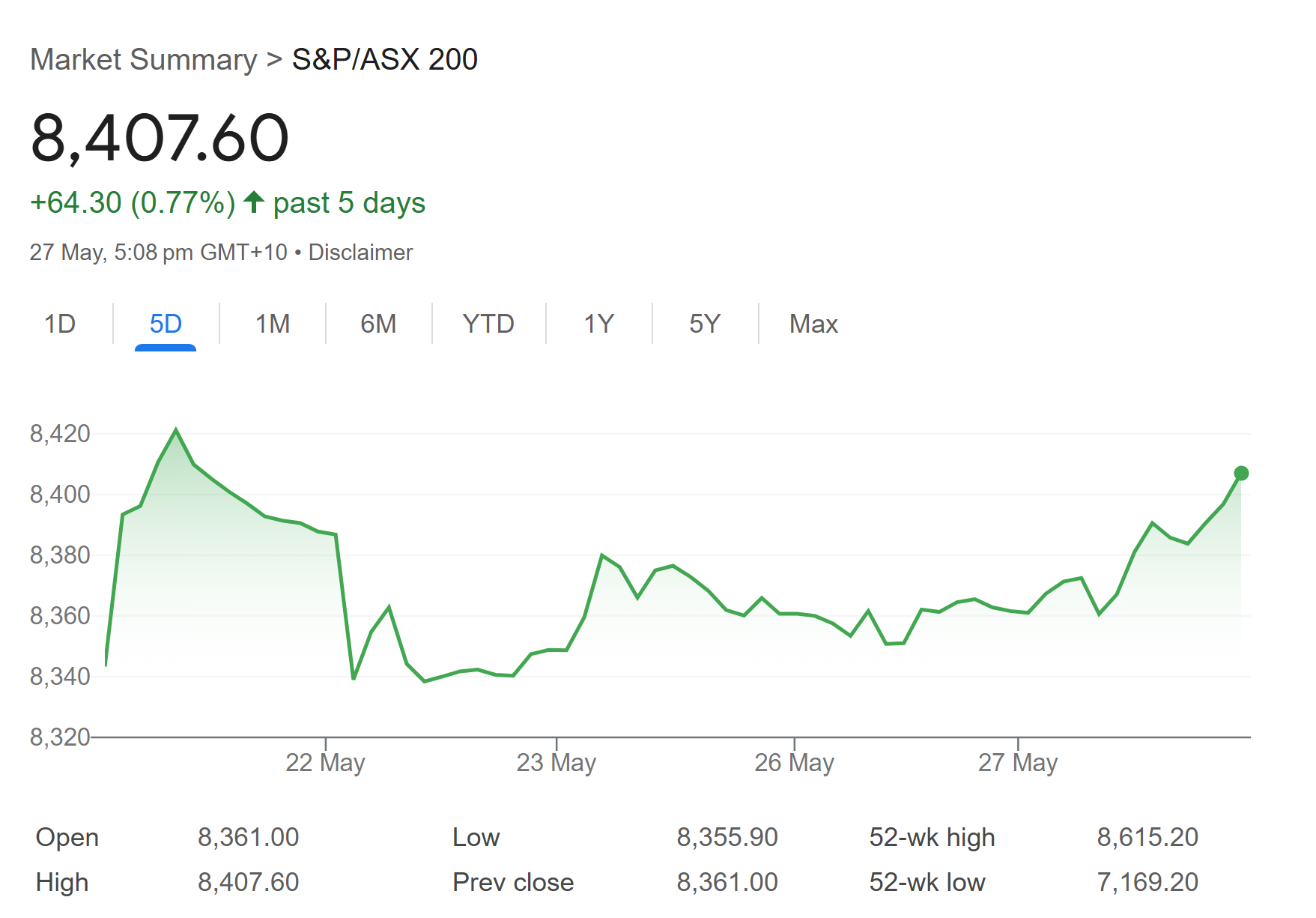Click the Open value 8,361.00

point(248,837)
